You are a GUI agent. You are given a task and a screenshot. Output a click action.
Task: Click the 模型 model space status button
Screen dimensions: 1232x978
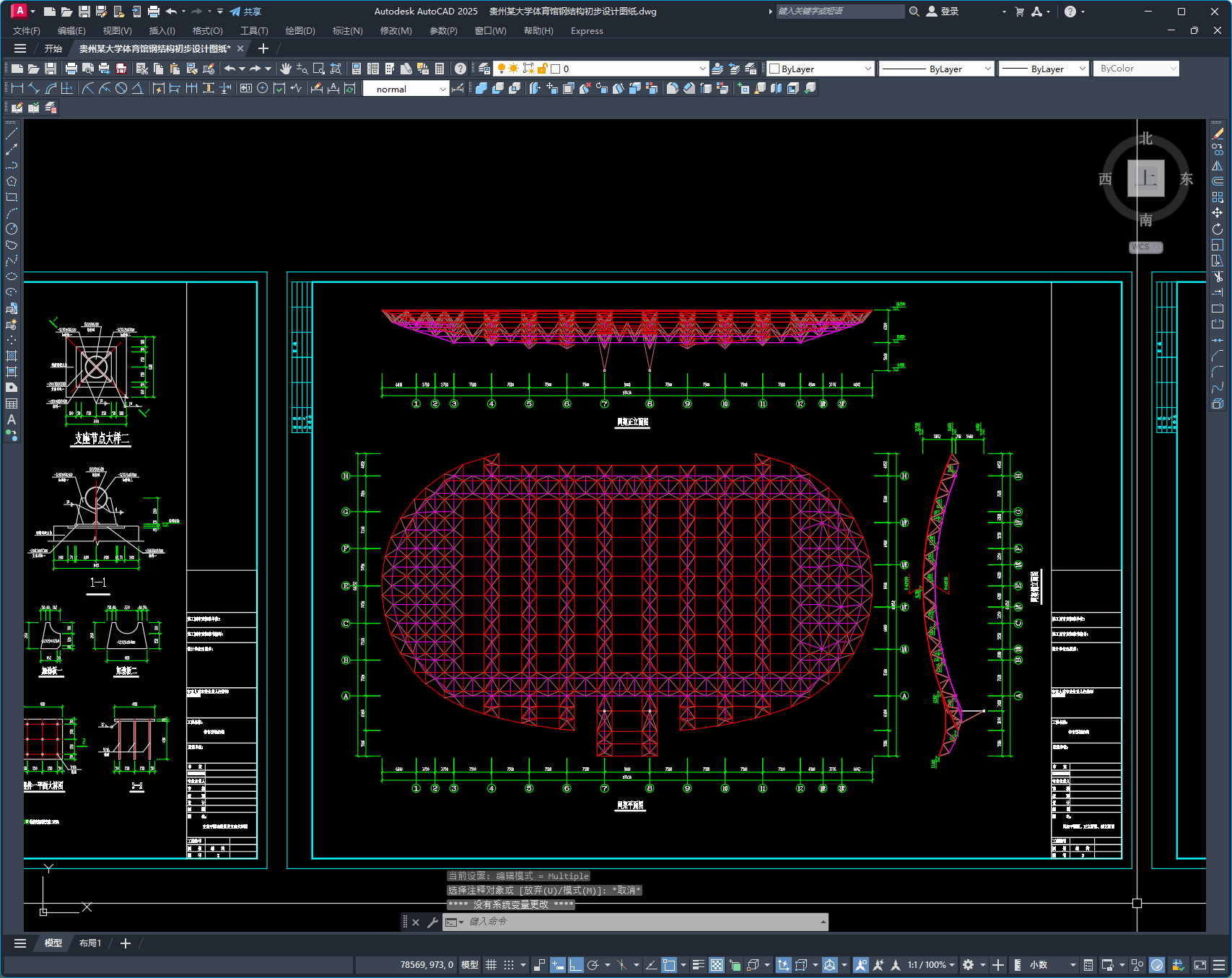[470, 965]
